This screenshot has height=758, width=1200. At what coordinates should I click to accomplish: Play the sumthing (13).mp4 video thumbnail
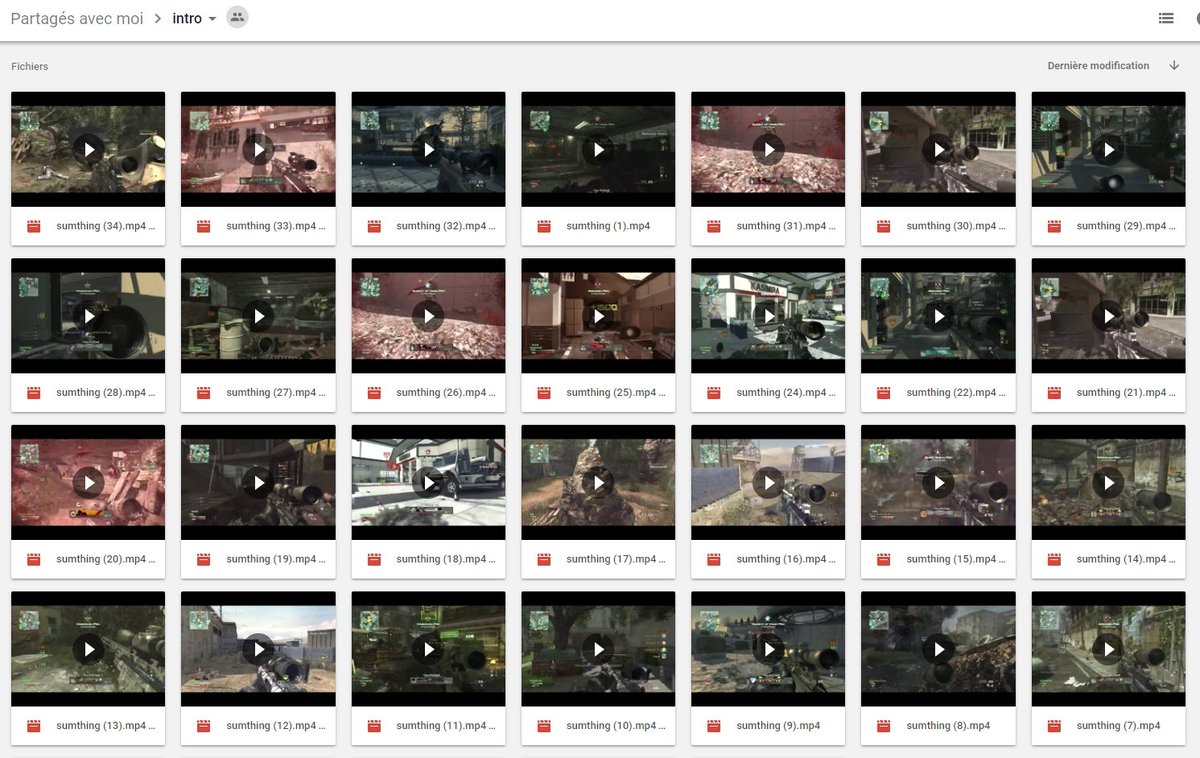[x=88, y=649]
